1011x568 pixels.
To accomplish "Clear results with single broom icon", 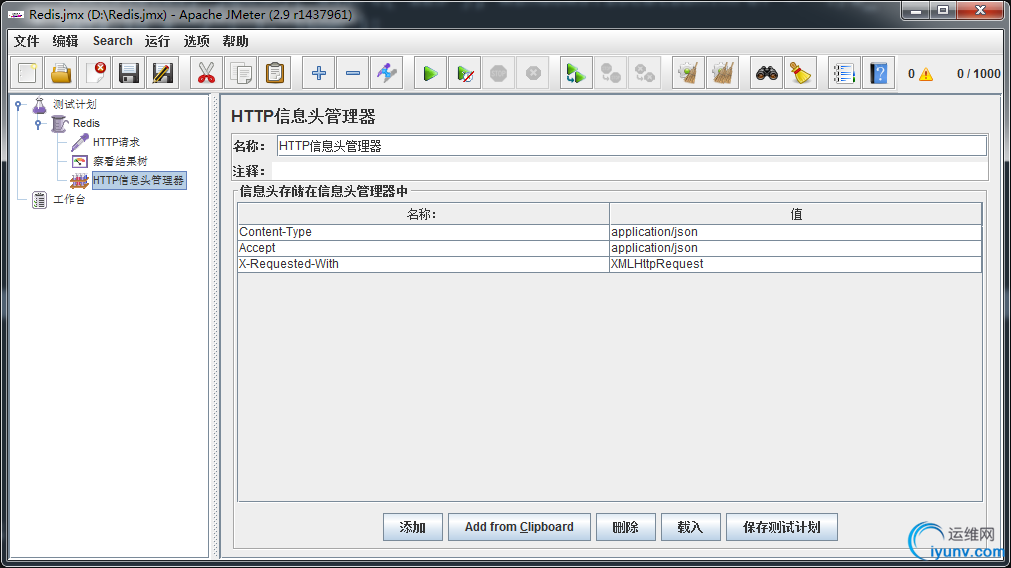I will coord(688,73).
